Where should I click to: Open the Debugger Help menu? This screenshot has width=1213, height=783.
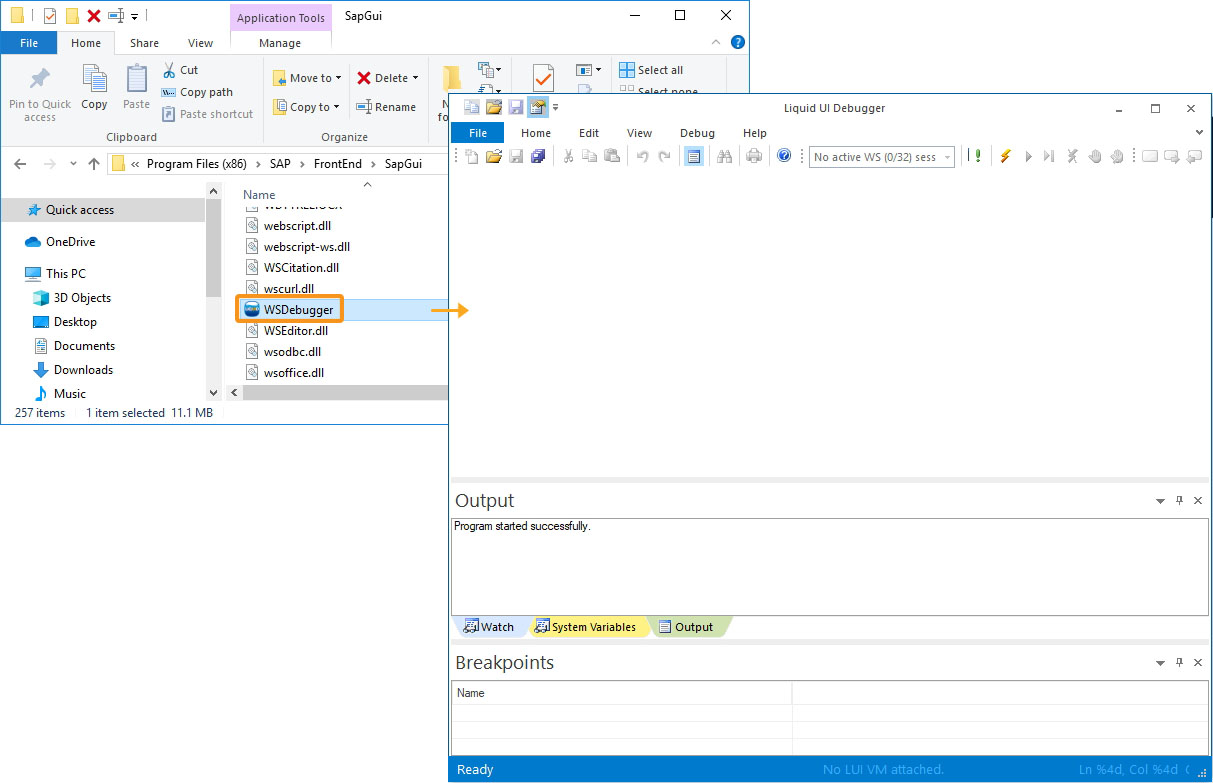(755, 133)
